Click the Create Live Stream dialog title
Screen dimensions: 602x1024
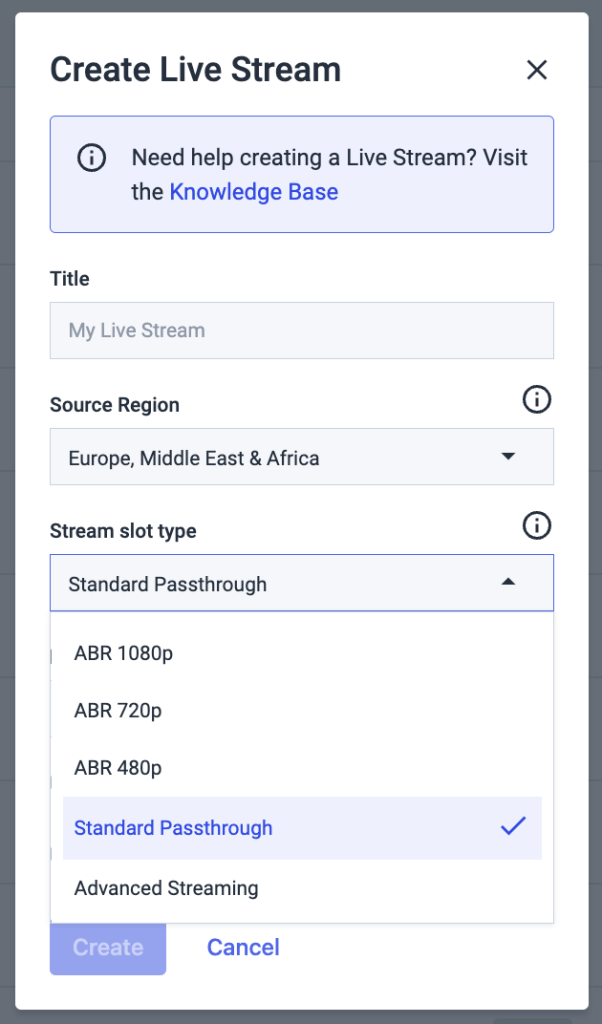pos(195,69)
